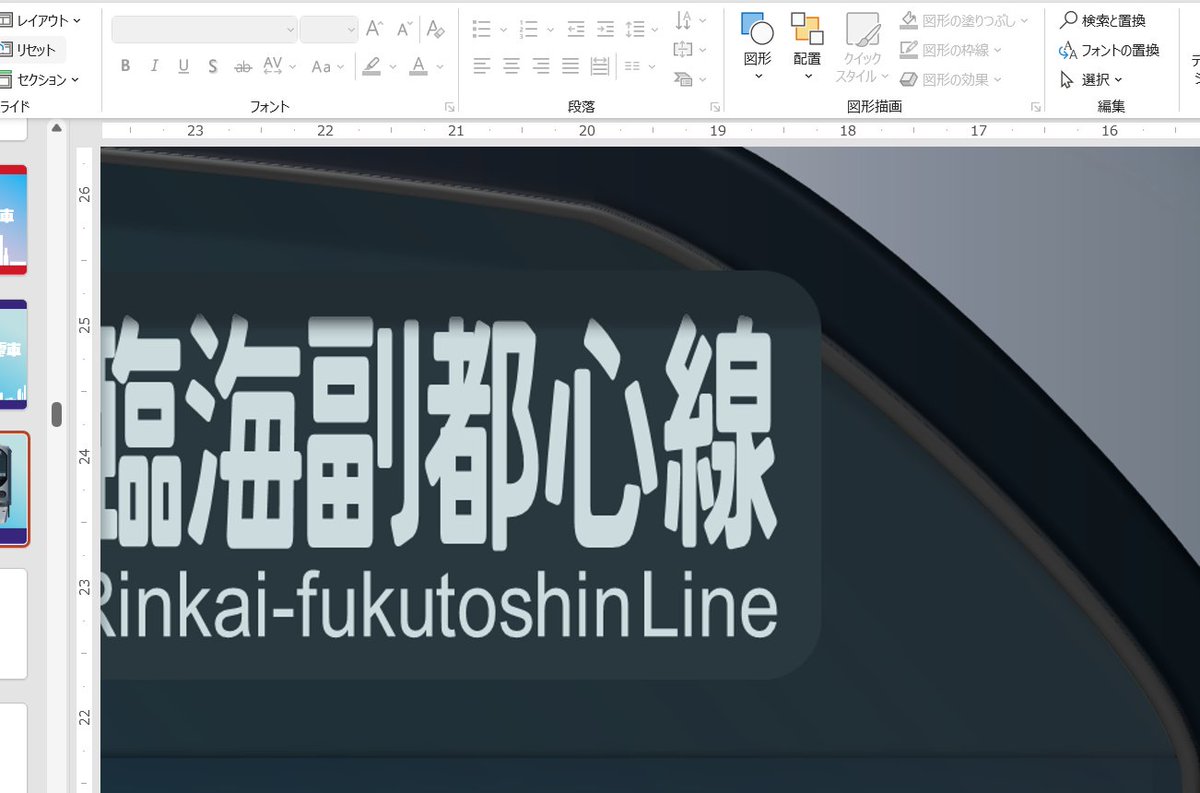Open font dialog launcher
1200x793 pixels.
(x=449, y=106)
